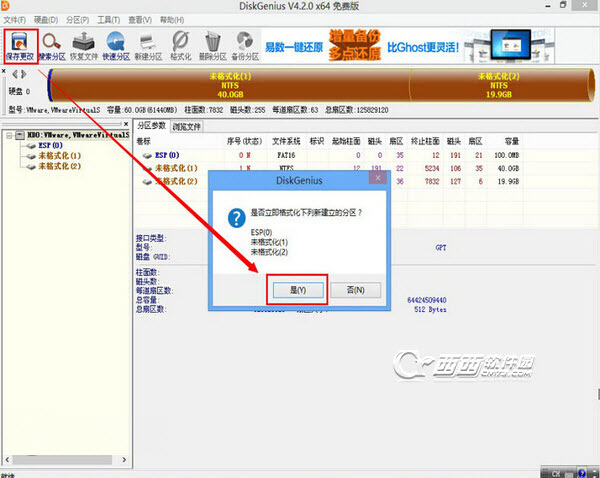Choose the 格式化 format toolbar icon
This screenshot has height=478, width=600.
pos(180,46)
